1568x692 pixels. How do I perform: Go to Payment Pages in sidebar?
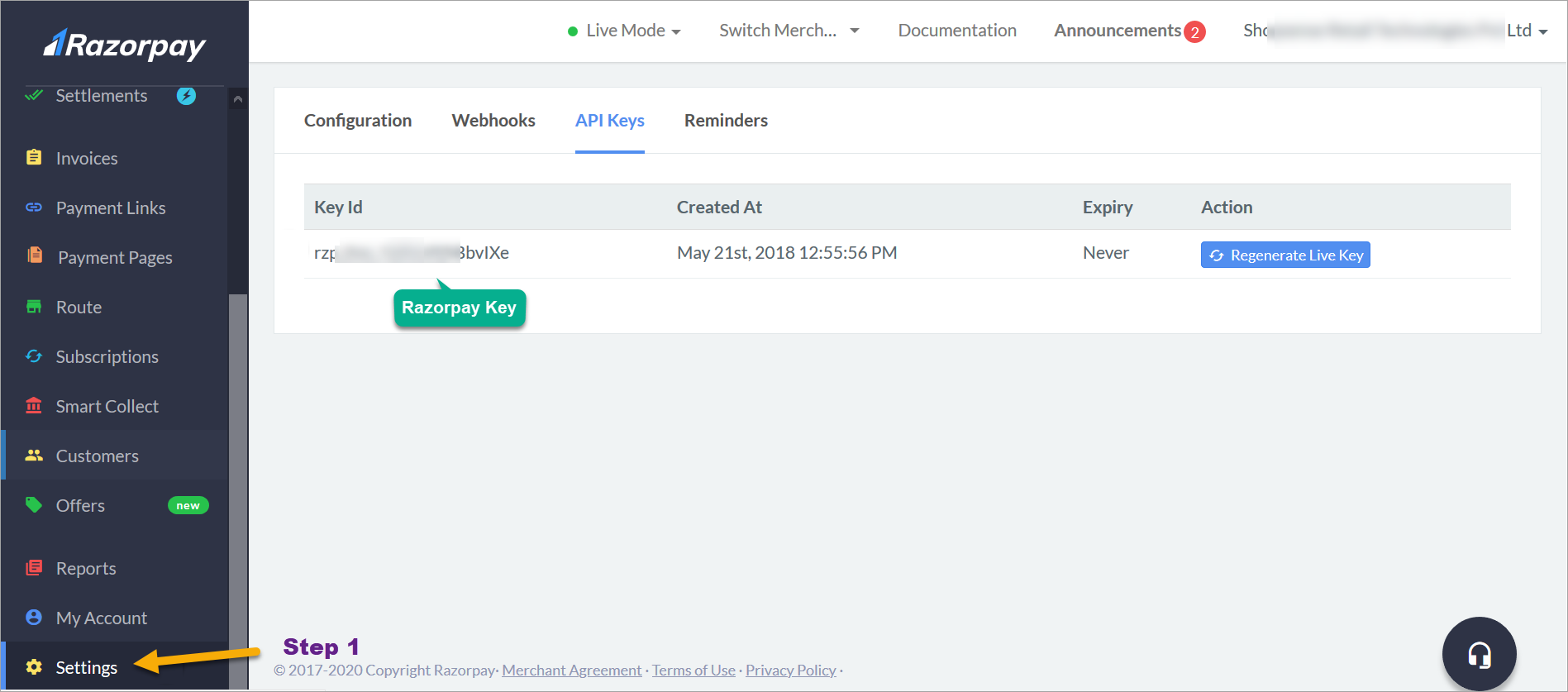pyautogui.click(x=114, y=257)
